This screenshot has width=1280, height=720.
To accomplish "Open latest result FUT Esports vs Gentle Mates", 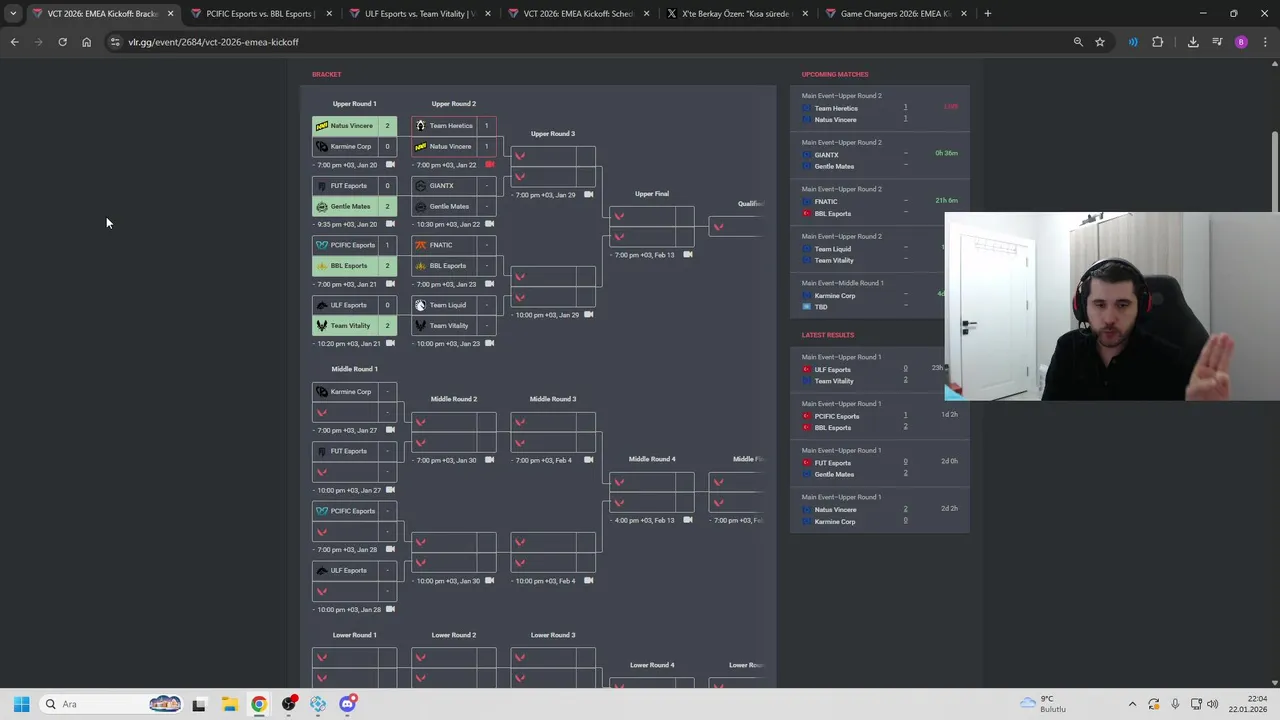I will click(880, 463).
